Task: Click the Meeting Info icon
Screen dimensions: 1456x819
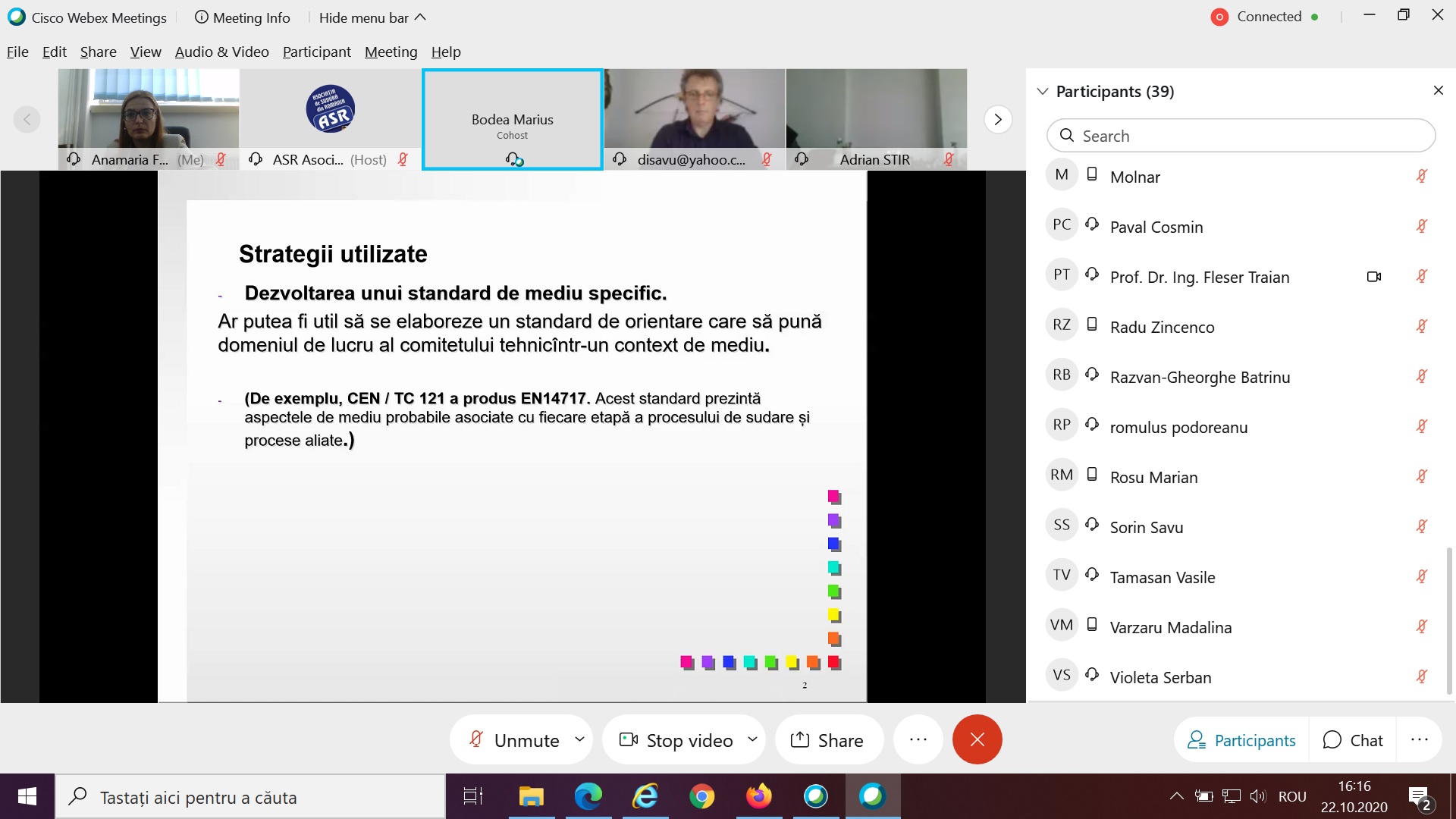Action: tap(202, 17)
